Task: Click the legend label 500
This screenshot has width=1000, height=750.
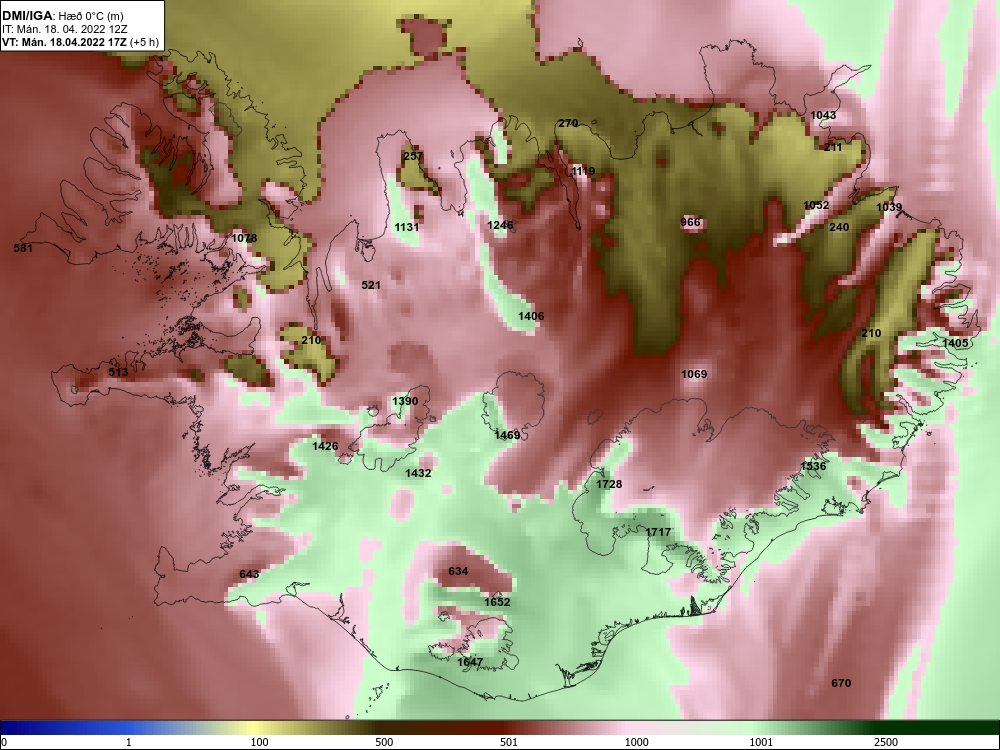Action: click(x=384, y=742)
